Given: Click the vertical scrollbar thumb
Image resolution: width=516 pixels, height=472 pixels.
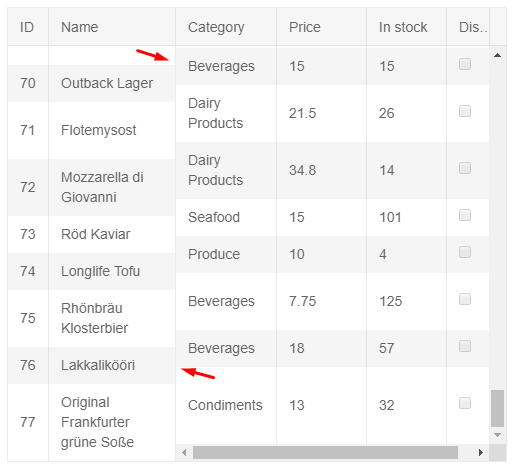Looking at the screenshot, I should point(497,408).
